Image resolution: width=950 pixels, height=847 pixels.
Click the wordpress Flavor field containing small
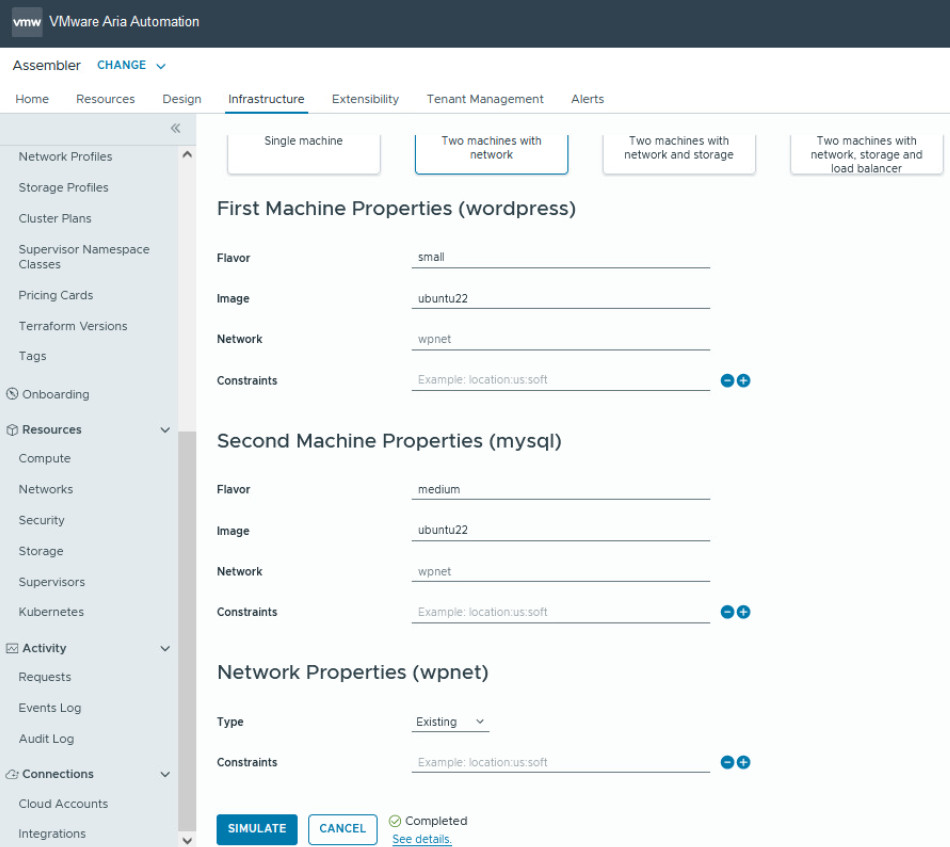560,257
